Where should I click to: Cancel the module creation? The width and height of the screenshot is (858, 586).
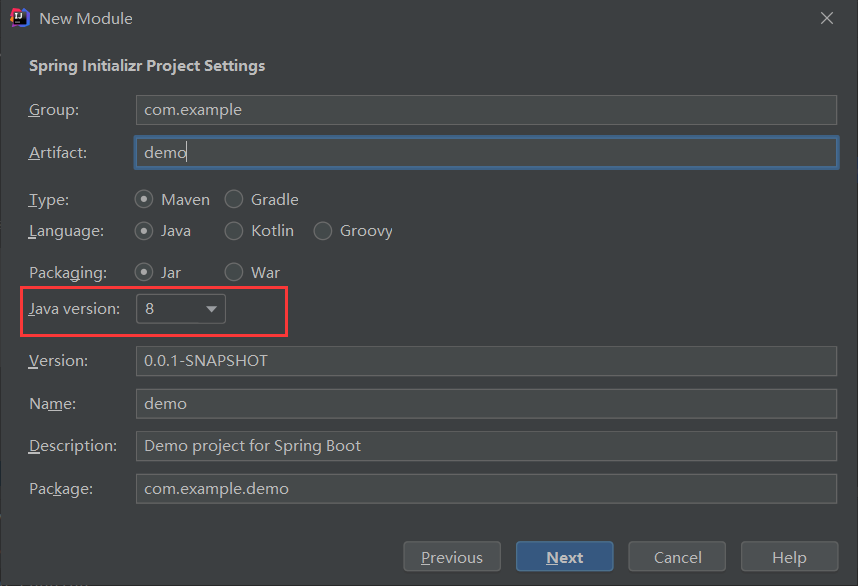coord(677,557)
